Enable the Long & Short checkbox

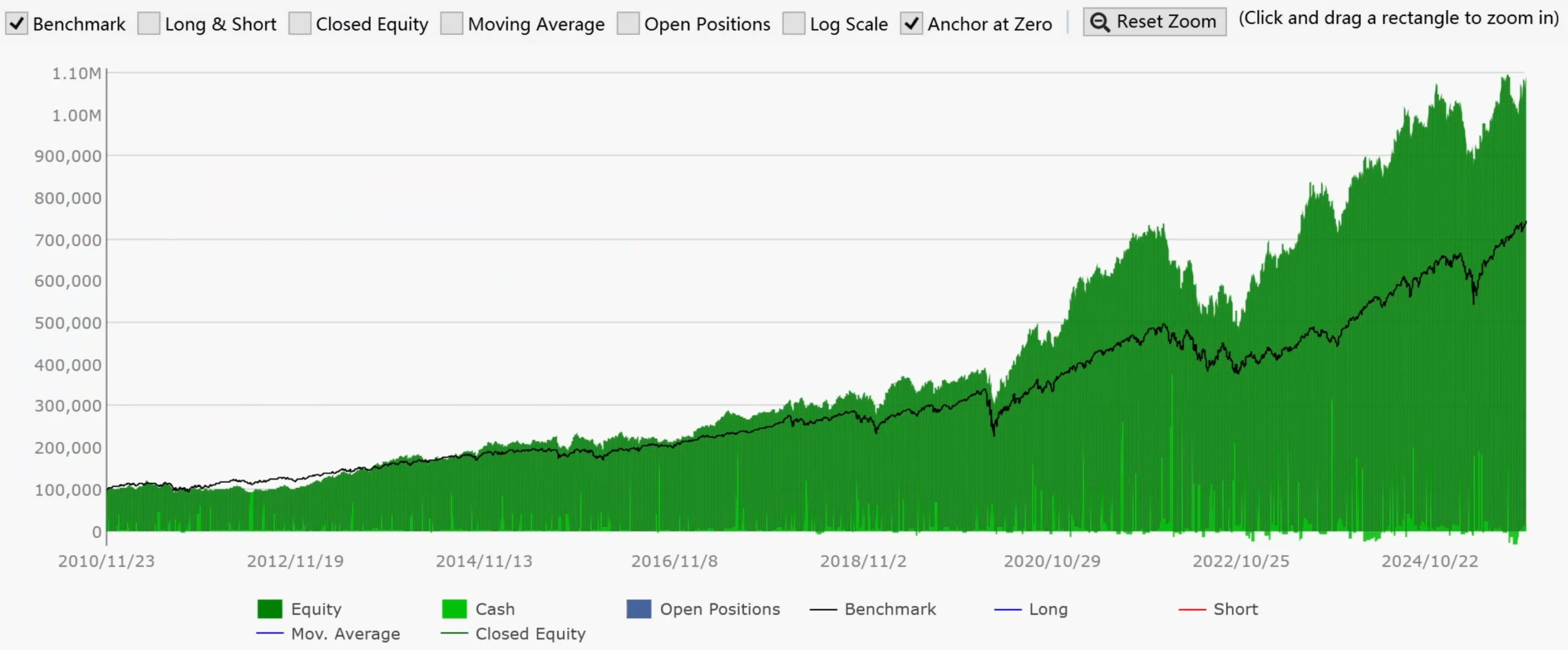[x=148, y=24]
